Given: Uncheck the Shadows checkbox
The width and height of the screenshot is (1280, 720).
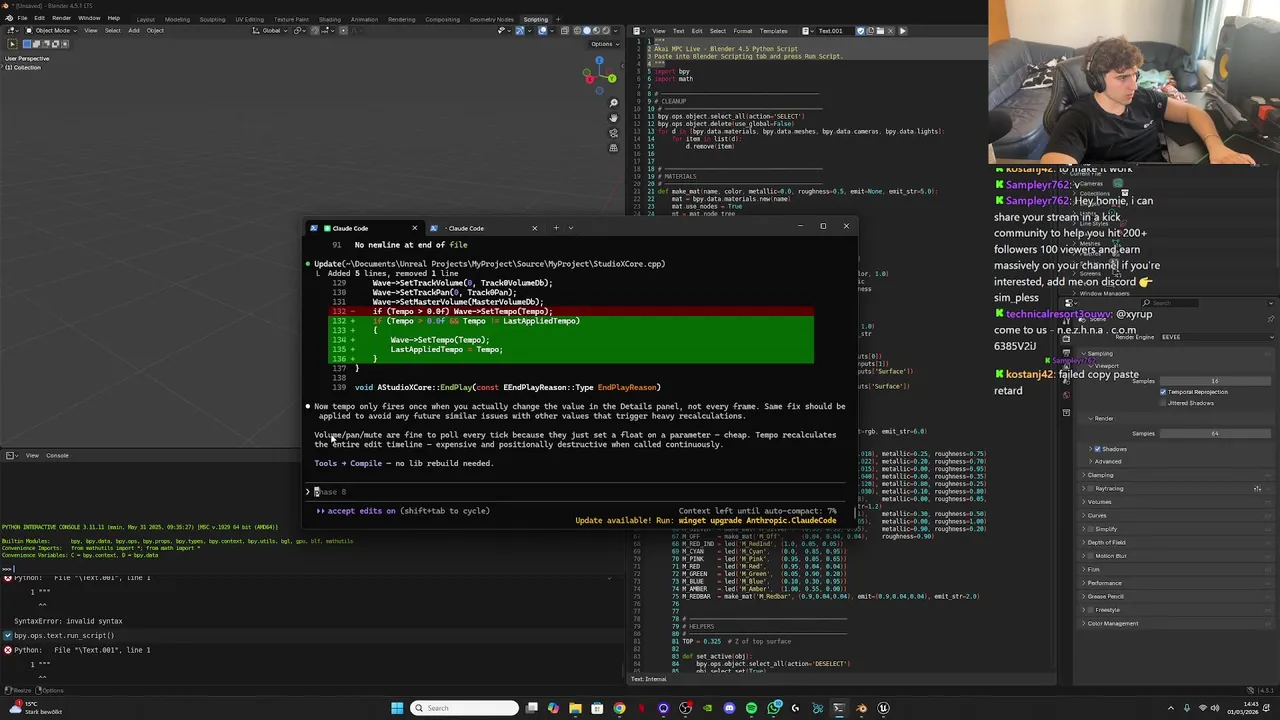Looking at the screenshot, I should (1097, 449).
